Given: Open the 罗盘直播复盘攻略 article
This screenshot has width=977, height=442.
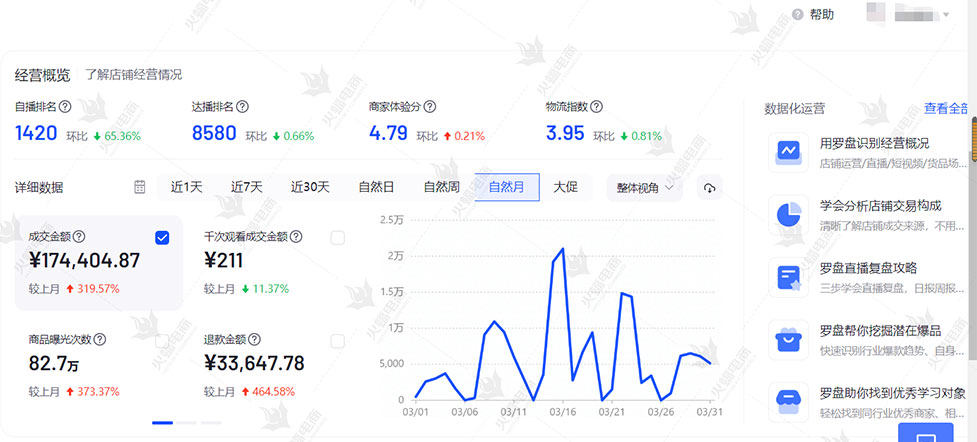Looking at the screenshot, I should [868, 269].
